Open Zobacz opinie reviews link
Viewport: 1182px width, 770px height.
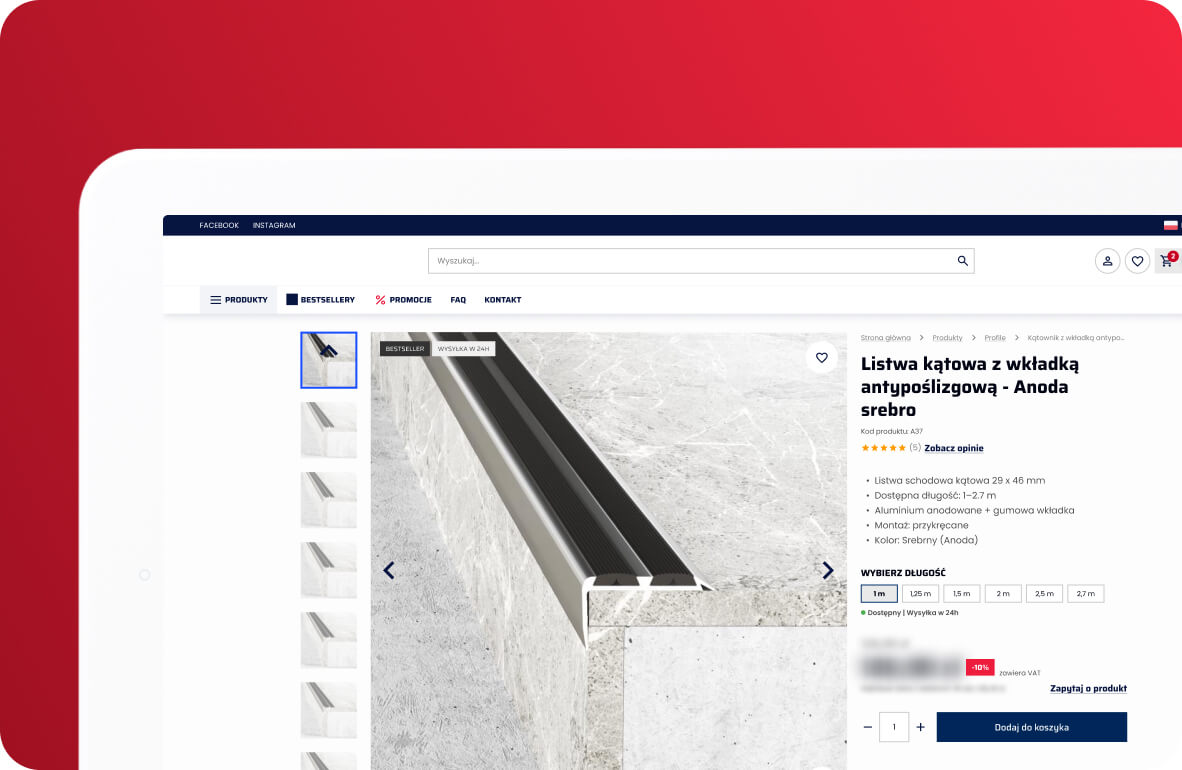954,448
